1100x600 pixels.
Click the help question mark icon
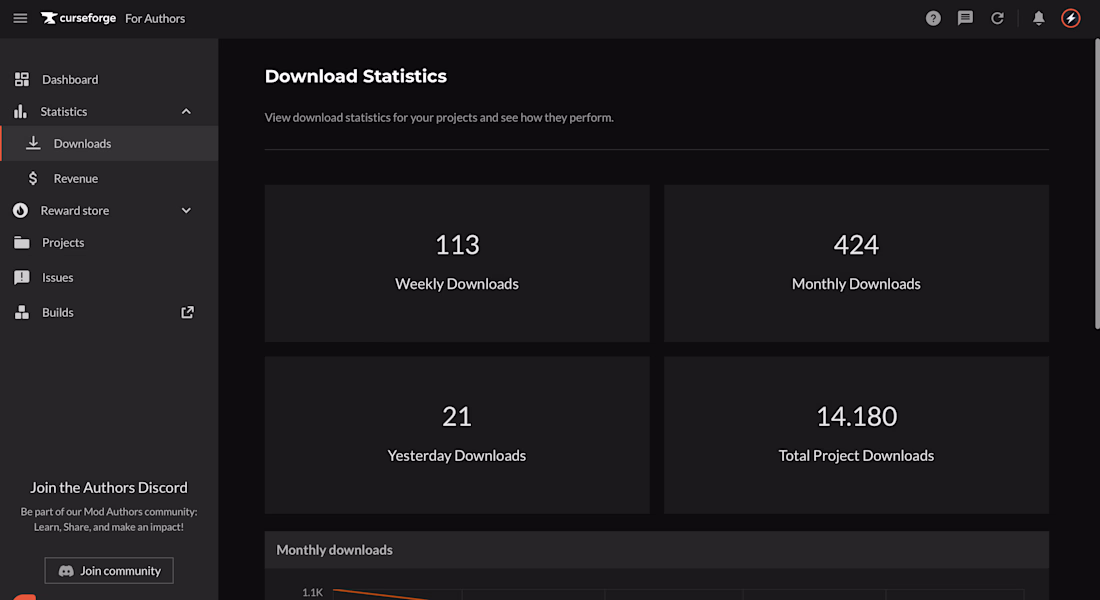point(933,18)
